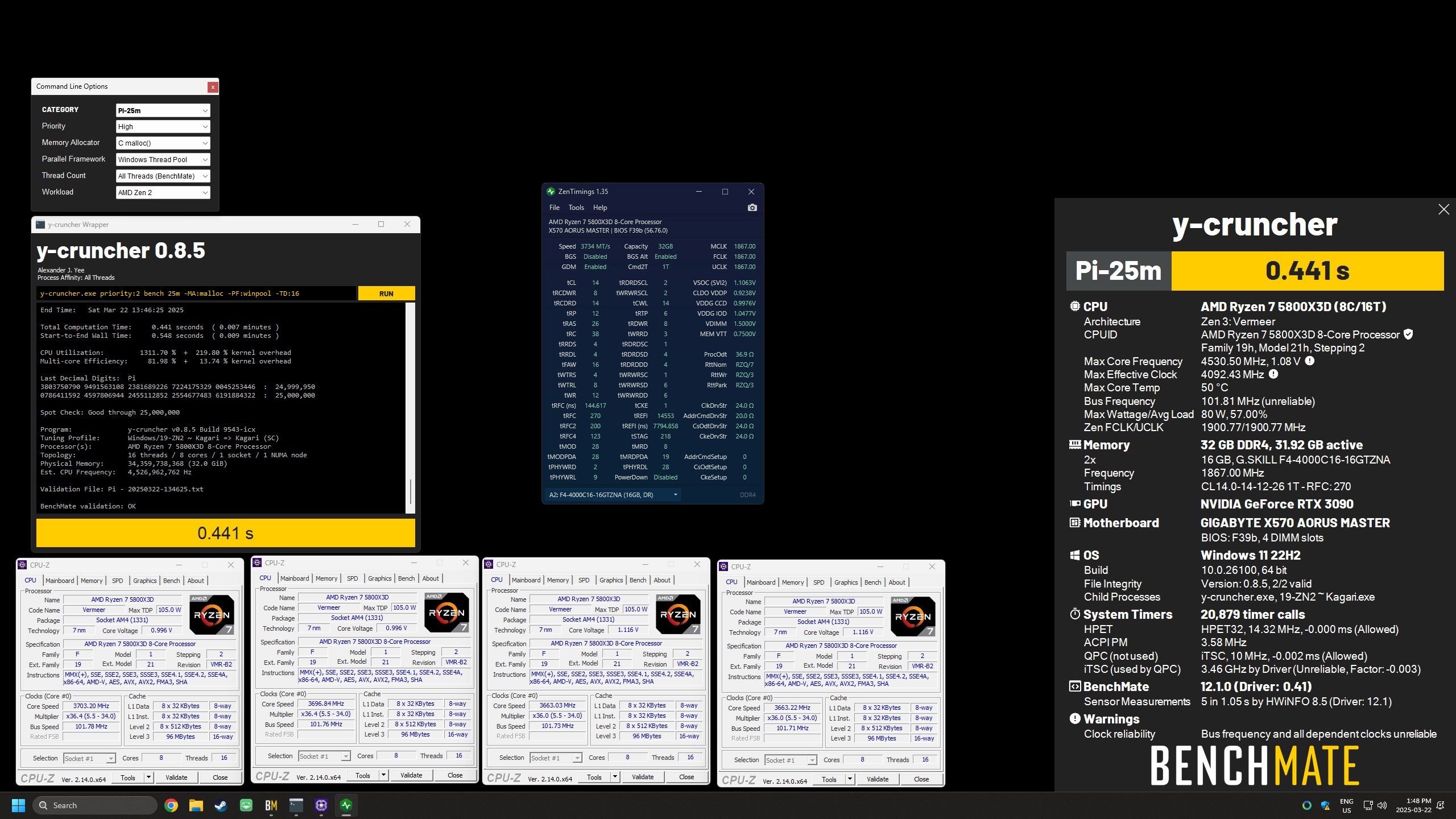Click the 'BenchMate validation: OK' line in console
Viewport: 1456px width, 819px height.
(x=88, y=506)
